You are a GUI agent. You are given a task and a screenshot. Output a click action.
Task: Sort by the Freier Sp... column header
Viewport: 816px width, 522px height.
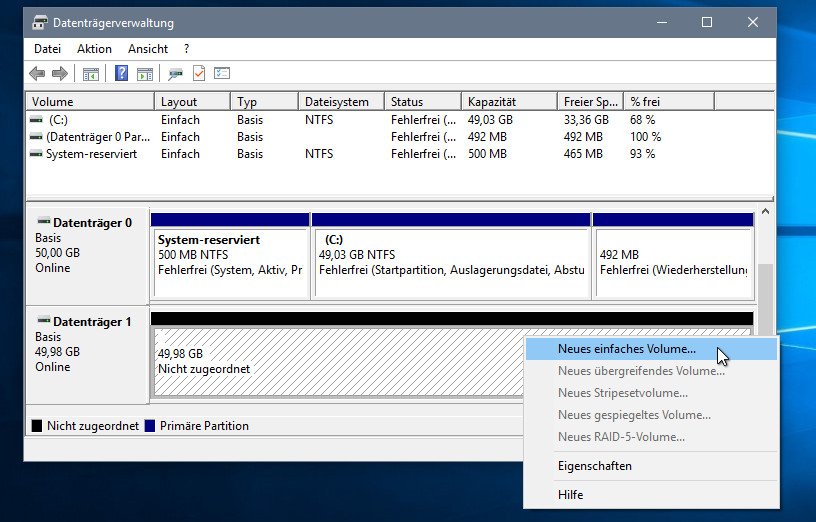(591, 101)
